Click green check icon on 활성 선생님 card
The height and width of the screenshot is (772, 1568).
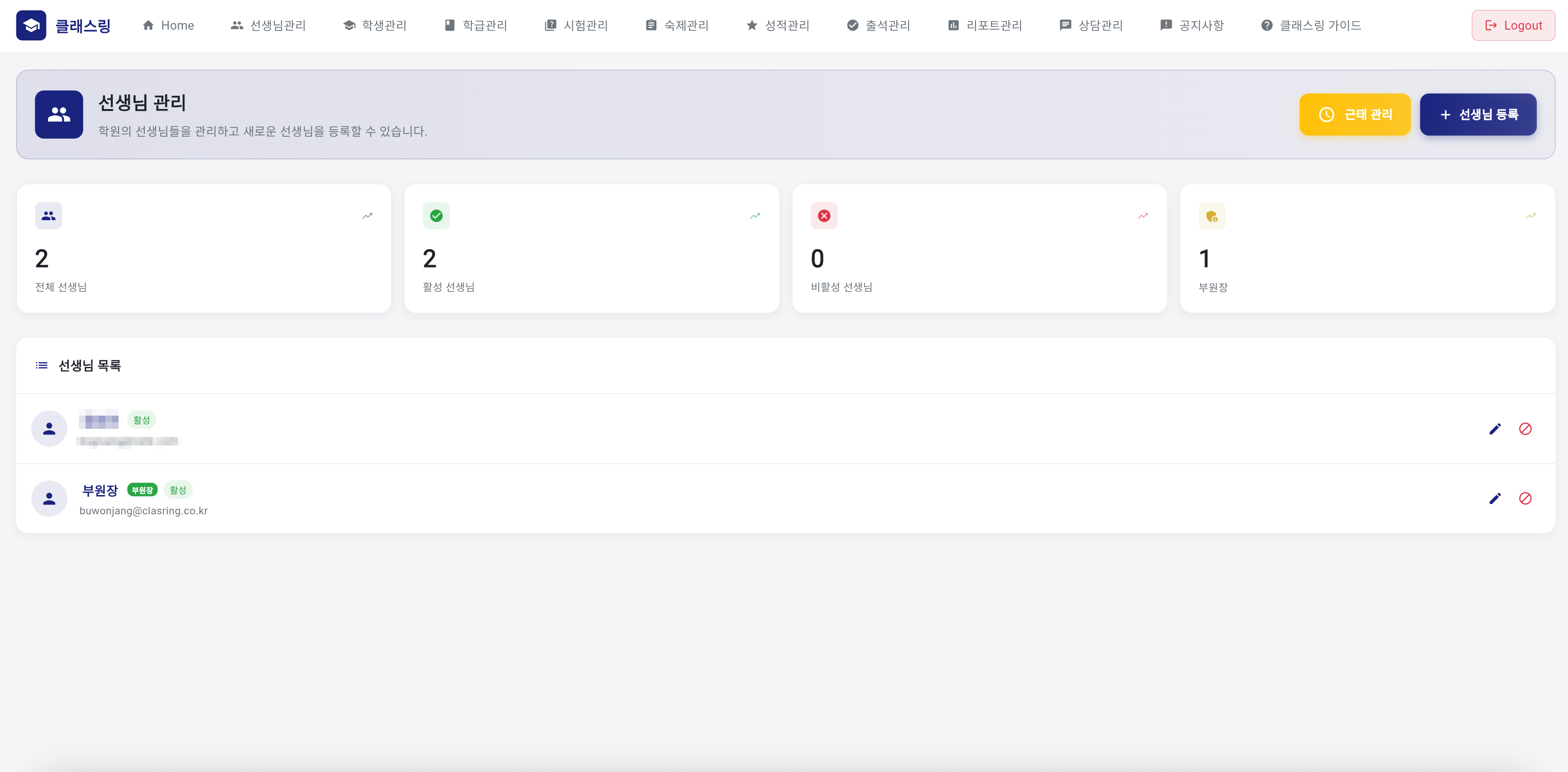436,216
